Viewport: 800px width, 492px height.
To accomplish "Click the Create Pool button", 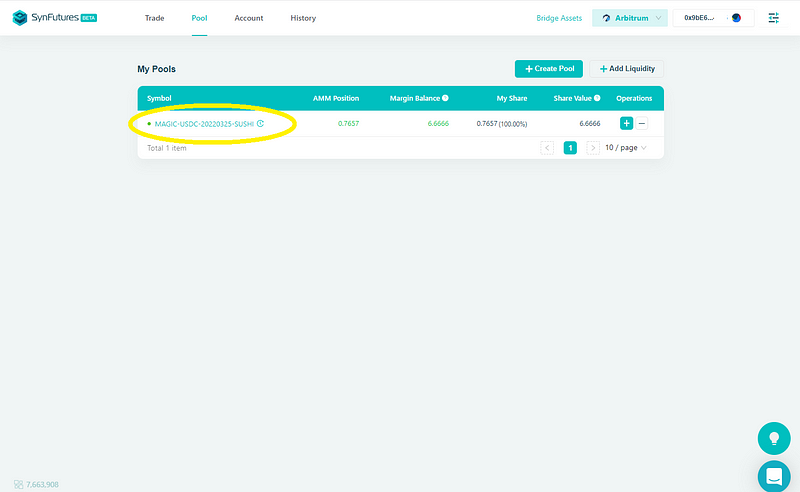I will click(x=548, y=68).
